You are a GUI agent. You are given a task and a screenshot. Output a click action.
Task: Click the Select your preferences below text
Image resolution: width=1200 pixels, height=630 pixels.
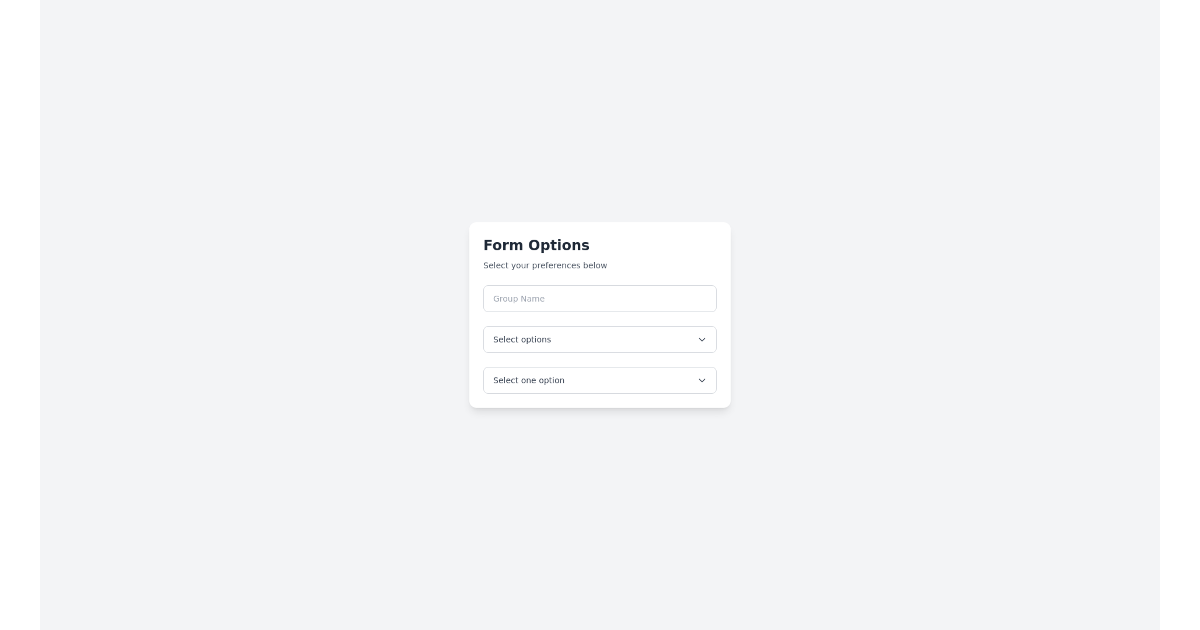click(x=545, y=265)
